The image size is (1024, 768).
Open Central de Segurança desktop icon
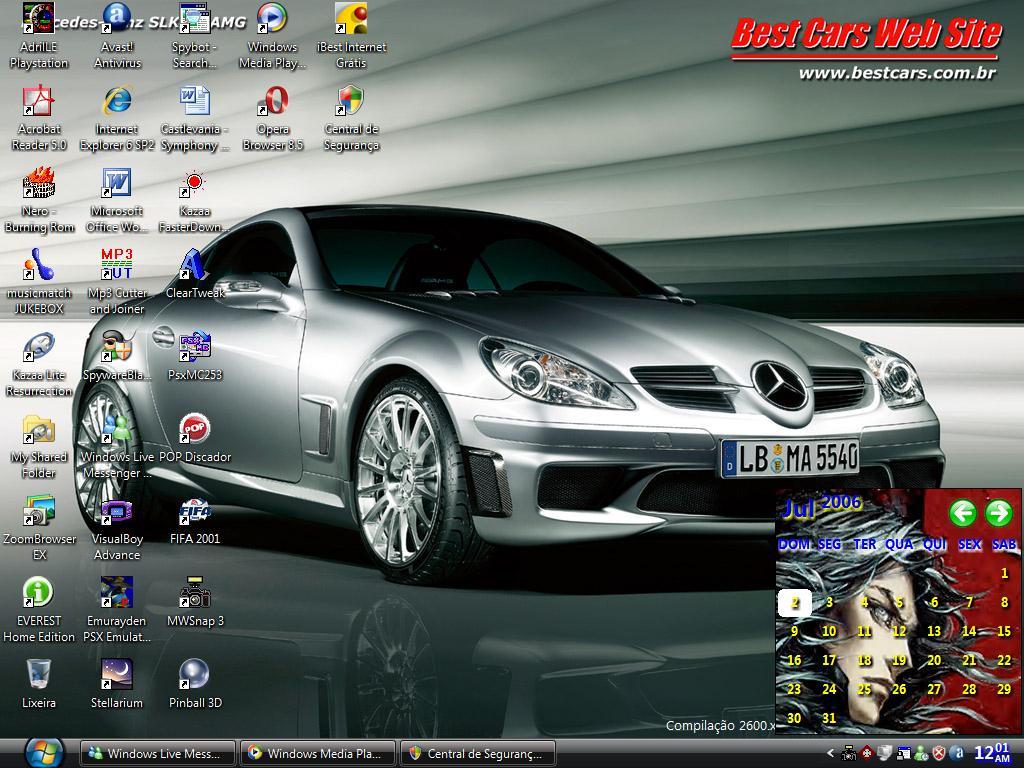[x=351, y=118]
